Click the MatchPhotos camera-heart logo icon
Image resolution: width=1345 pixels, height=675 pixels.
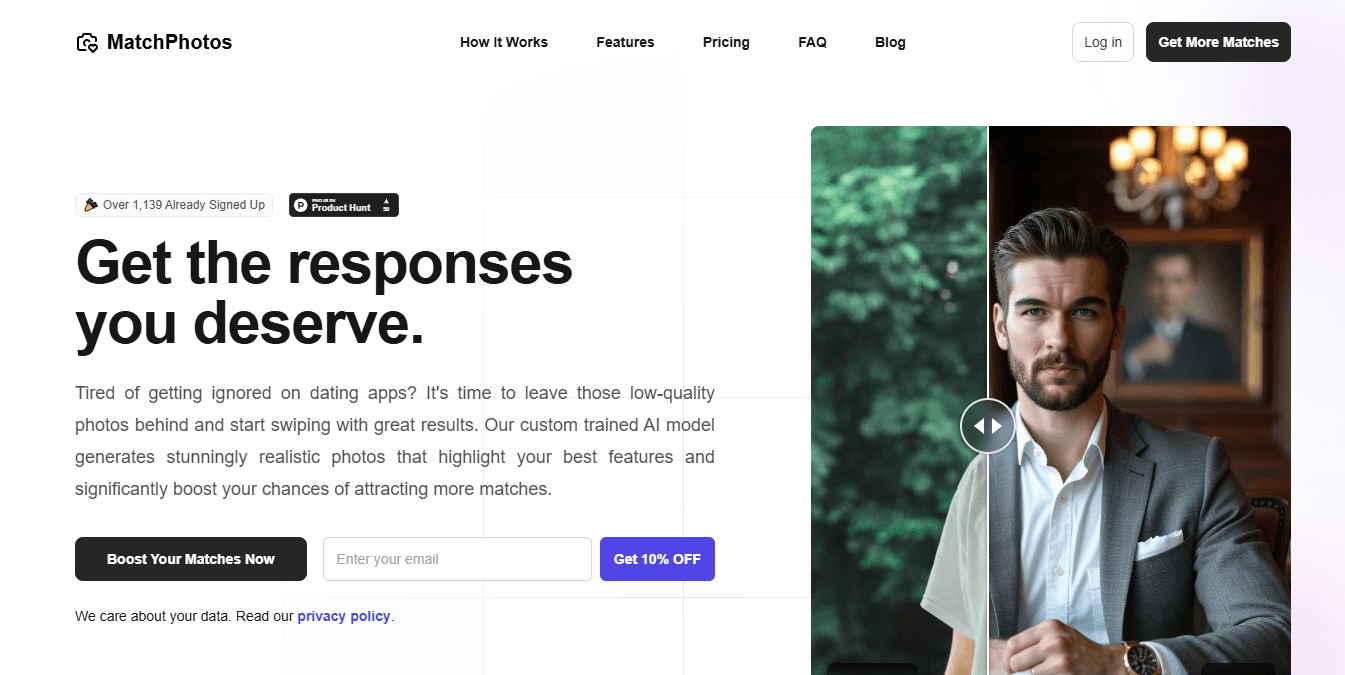coord(87,42)
